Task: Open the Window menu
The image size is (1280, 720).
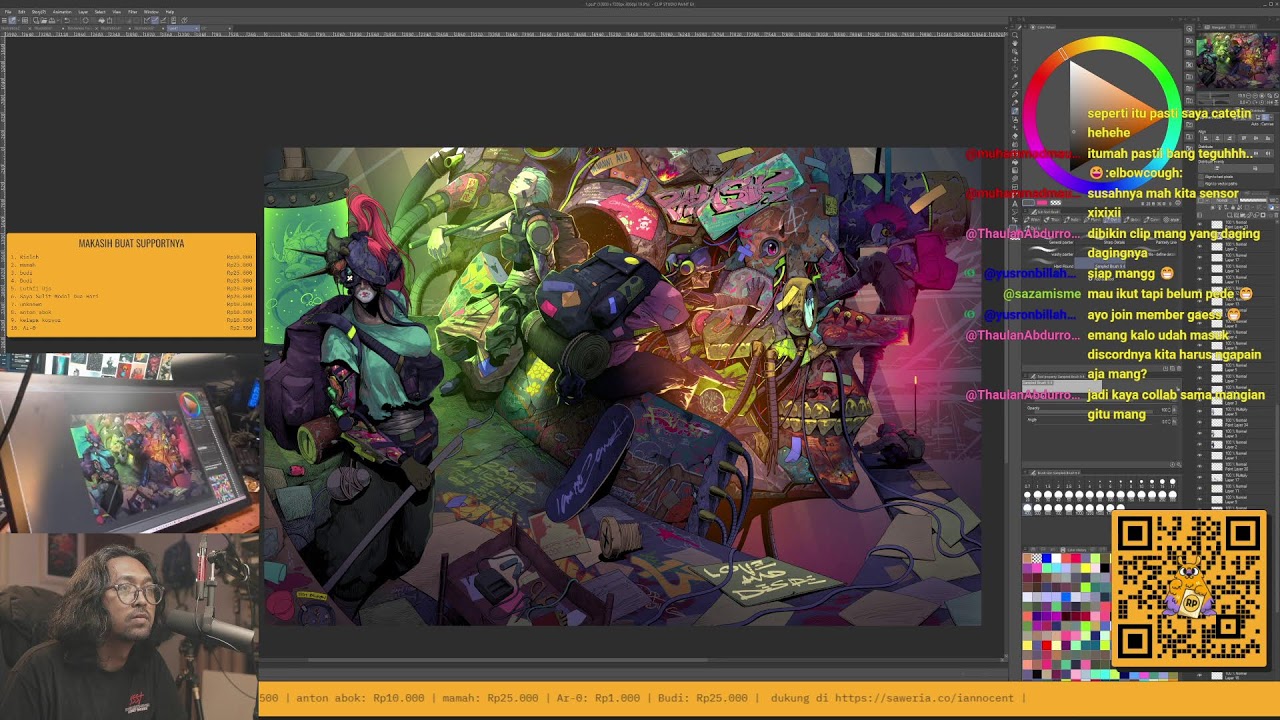Action: 151,12
